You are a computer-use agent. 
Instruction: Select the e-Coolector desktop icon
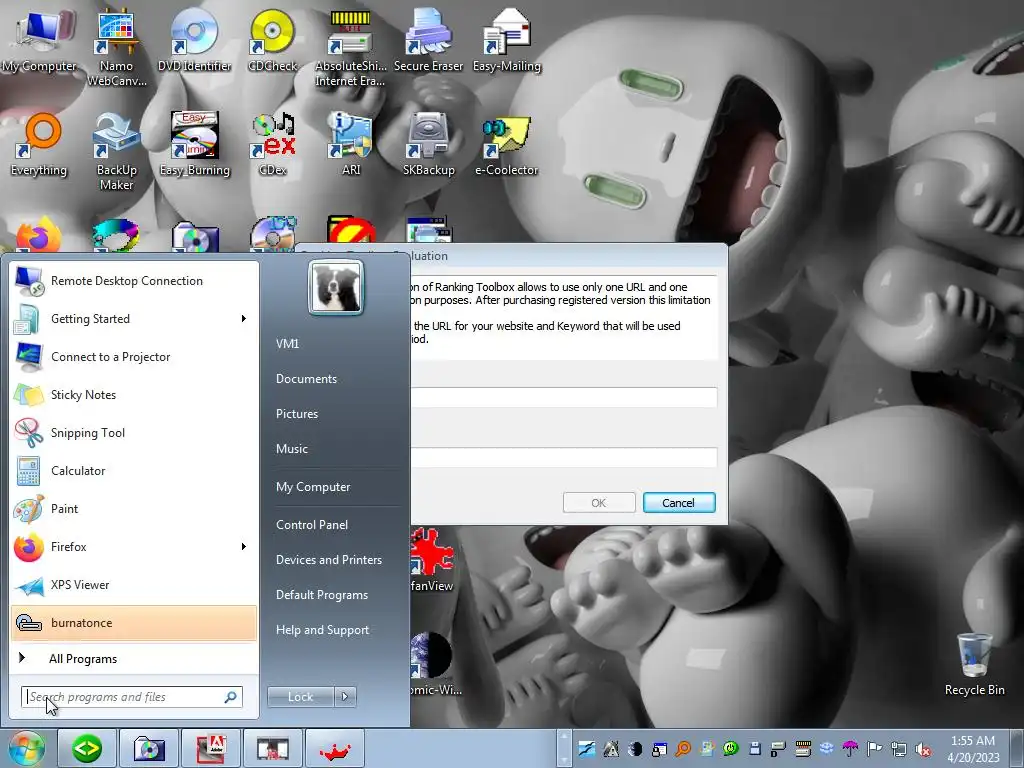[x=507, y=145]
